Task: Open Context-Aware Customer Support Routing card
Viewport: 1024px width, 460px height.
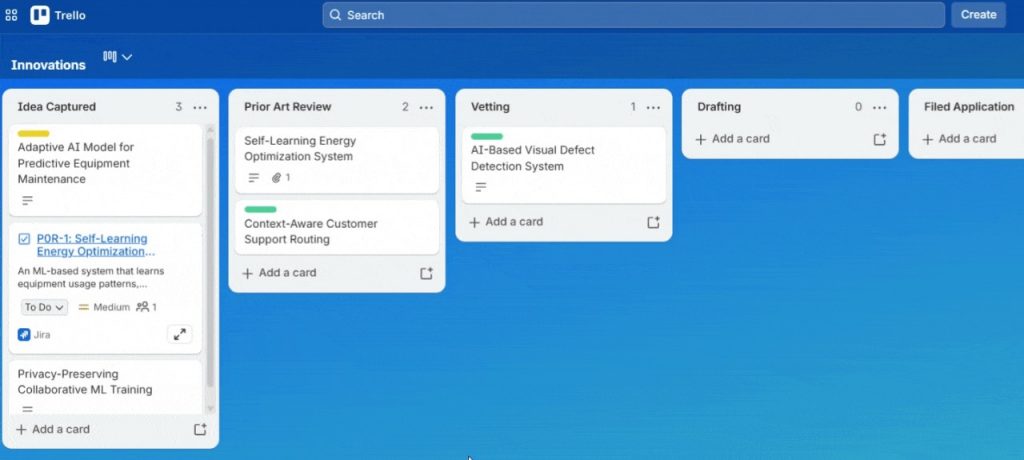Action: (x=337, y=227)
